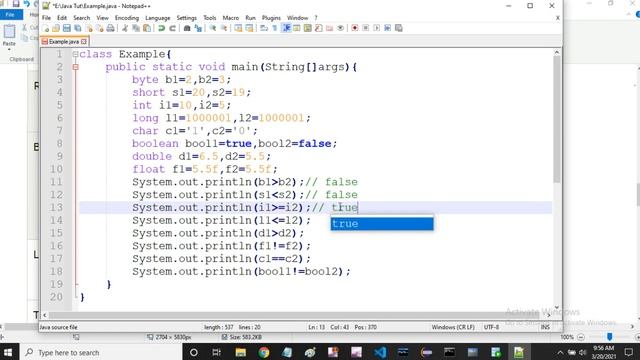The width and height of the screenshot is (640, 360).
Task: Click the blue File tab in background window
Action: [x=10, y=14]
